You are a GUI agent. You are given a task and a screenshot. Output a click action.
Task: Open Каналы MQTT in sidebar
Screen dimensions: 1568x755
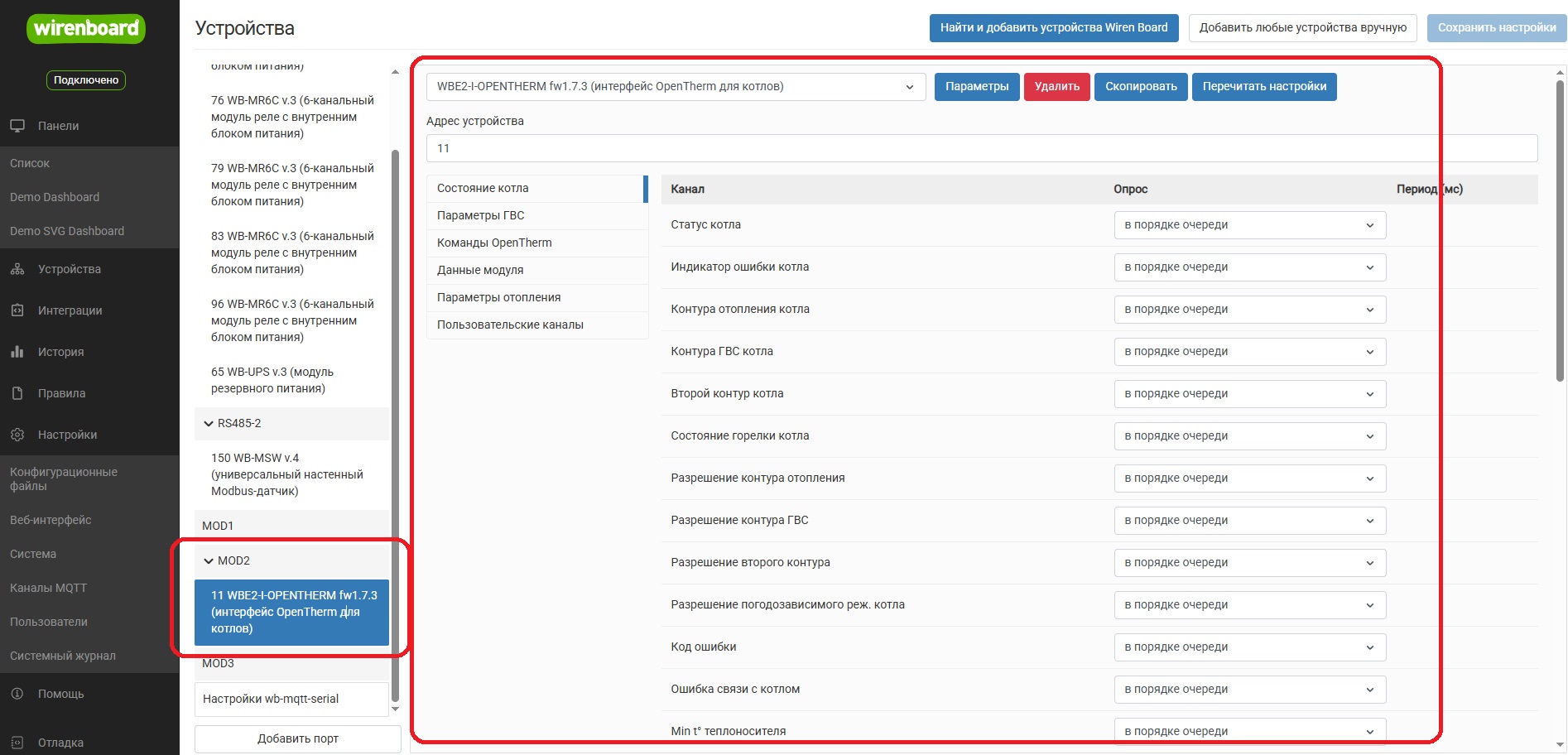point(89,588)
